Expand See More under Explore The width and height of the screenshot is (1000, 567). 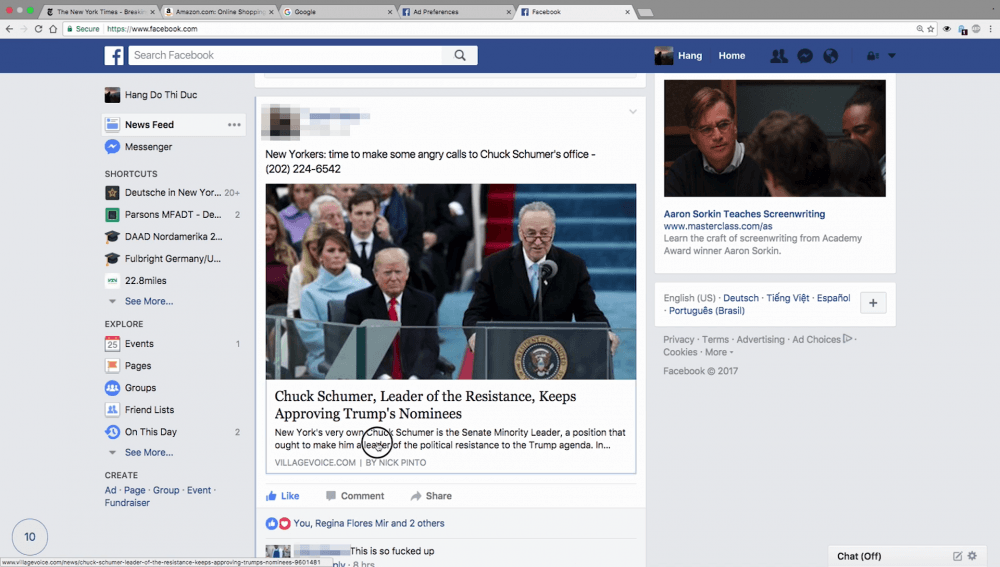(x=148, y=453)
